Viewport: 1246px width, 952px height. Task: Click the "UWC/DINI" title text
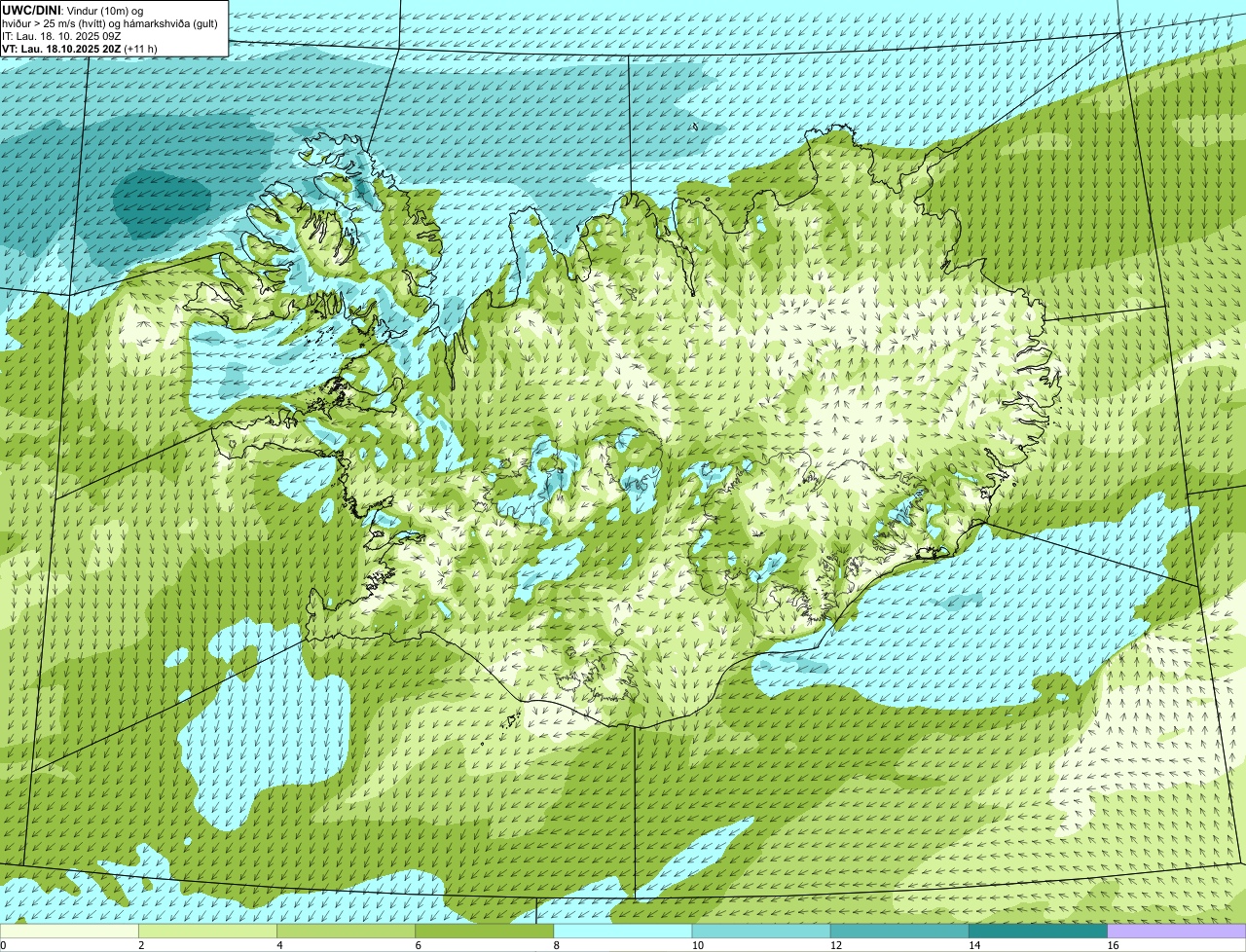point(31,10)
